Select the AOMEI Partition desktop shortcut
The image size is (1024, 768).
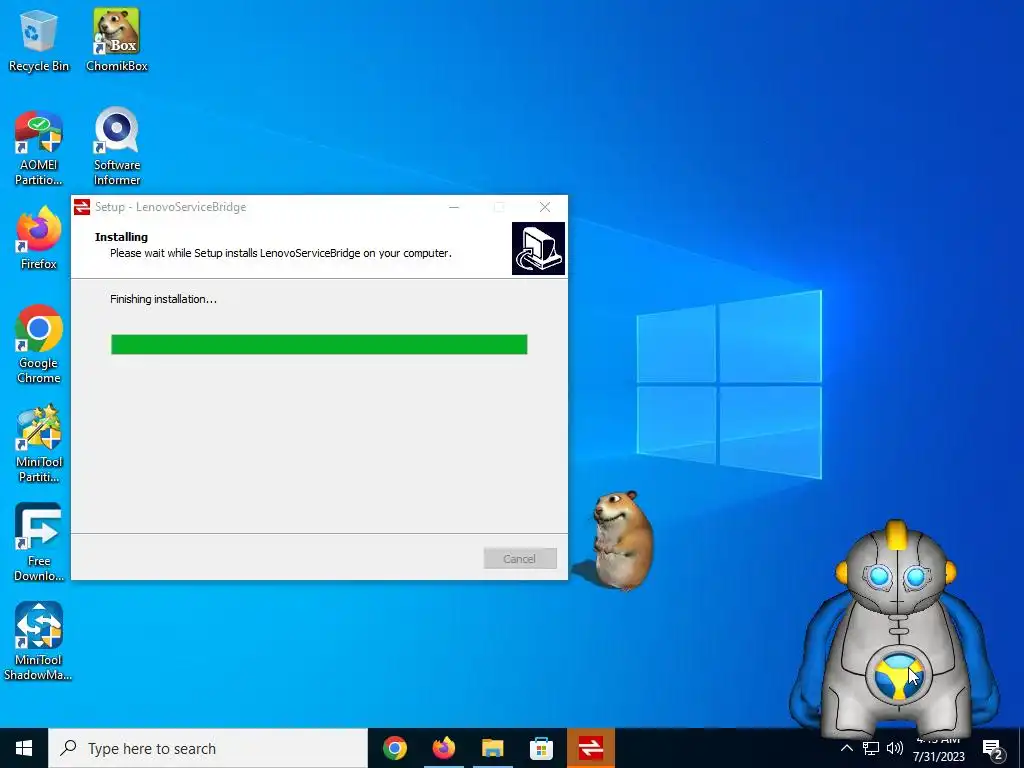[x=39, y=148]
